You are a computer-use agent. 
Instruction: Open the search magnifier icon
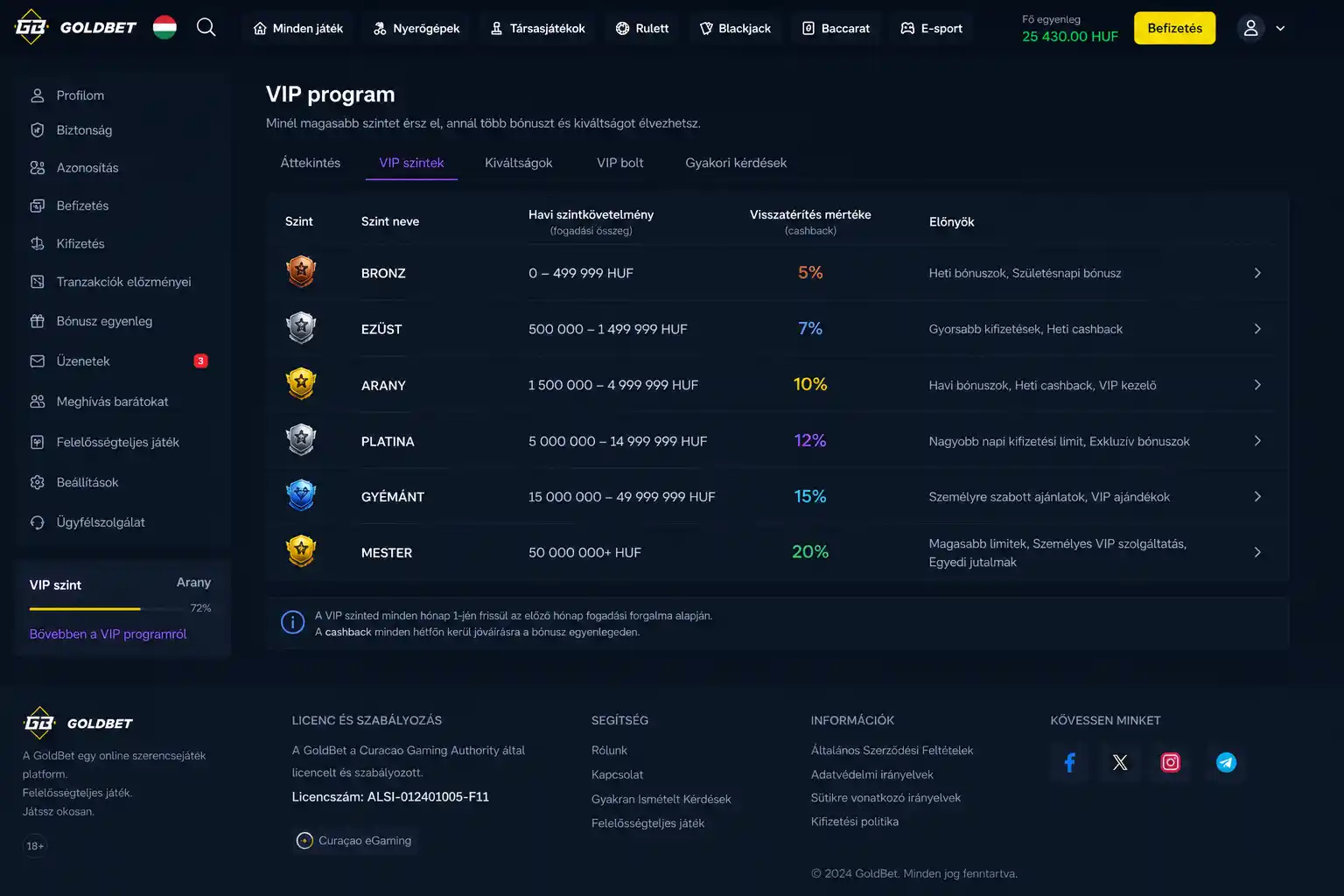coord(206,27)
